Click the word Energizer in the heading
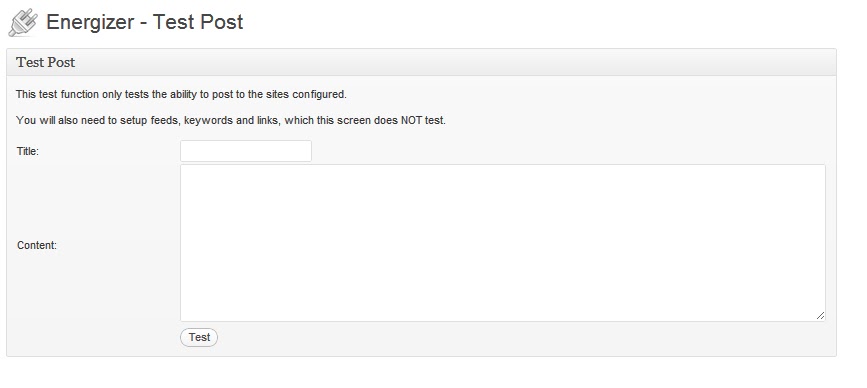 click(90, 23)
